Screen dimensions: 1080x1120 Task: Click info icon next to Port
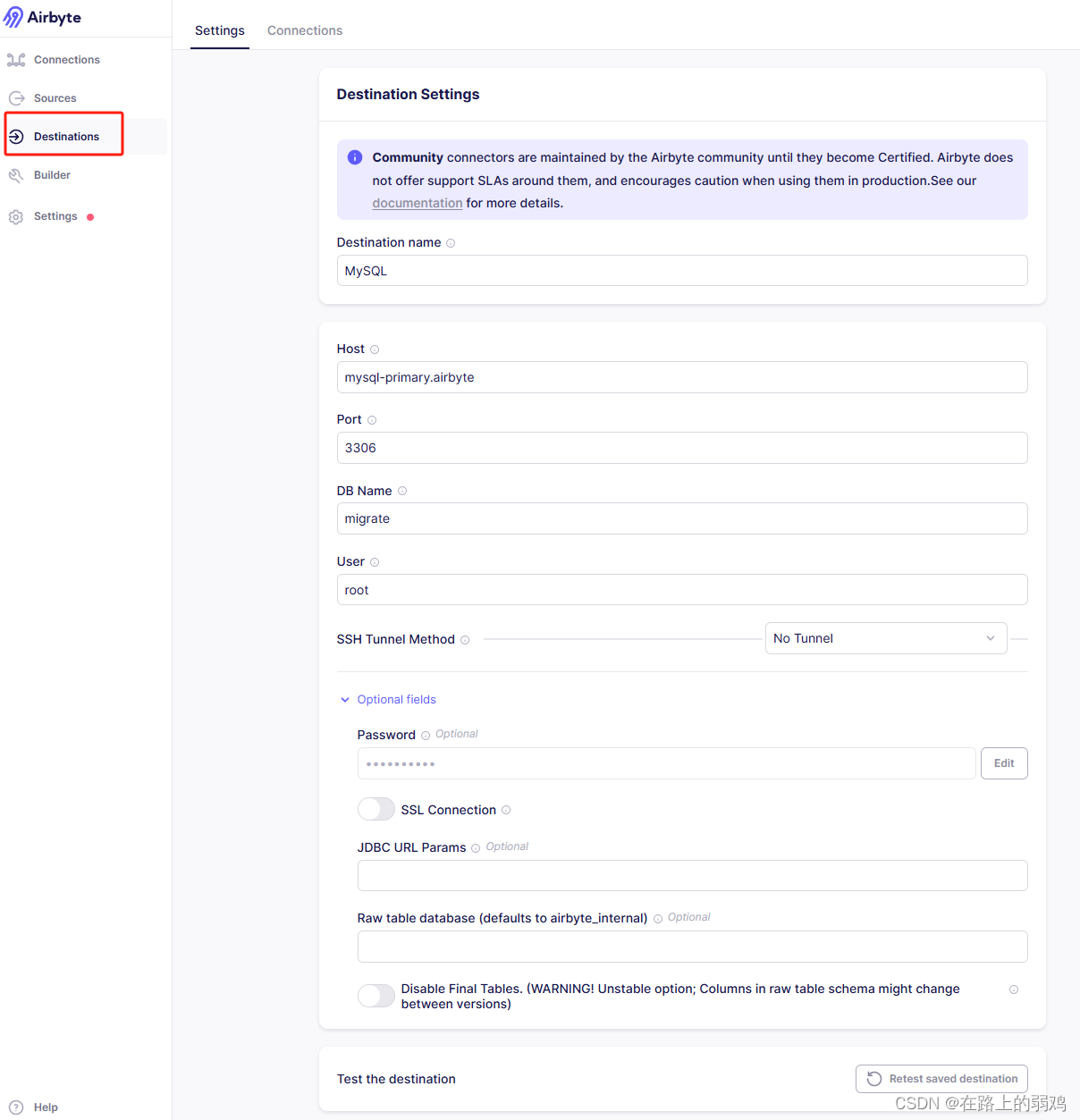coord(372,420)
